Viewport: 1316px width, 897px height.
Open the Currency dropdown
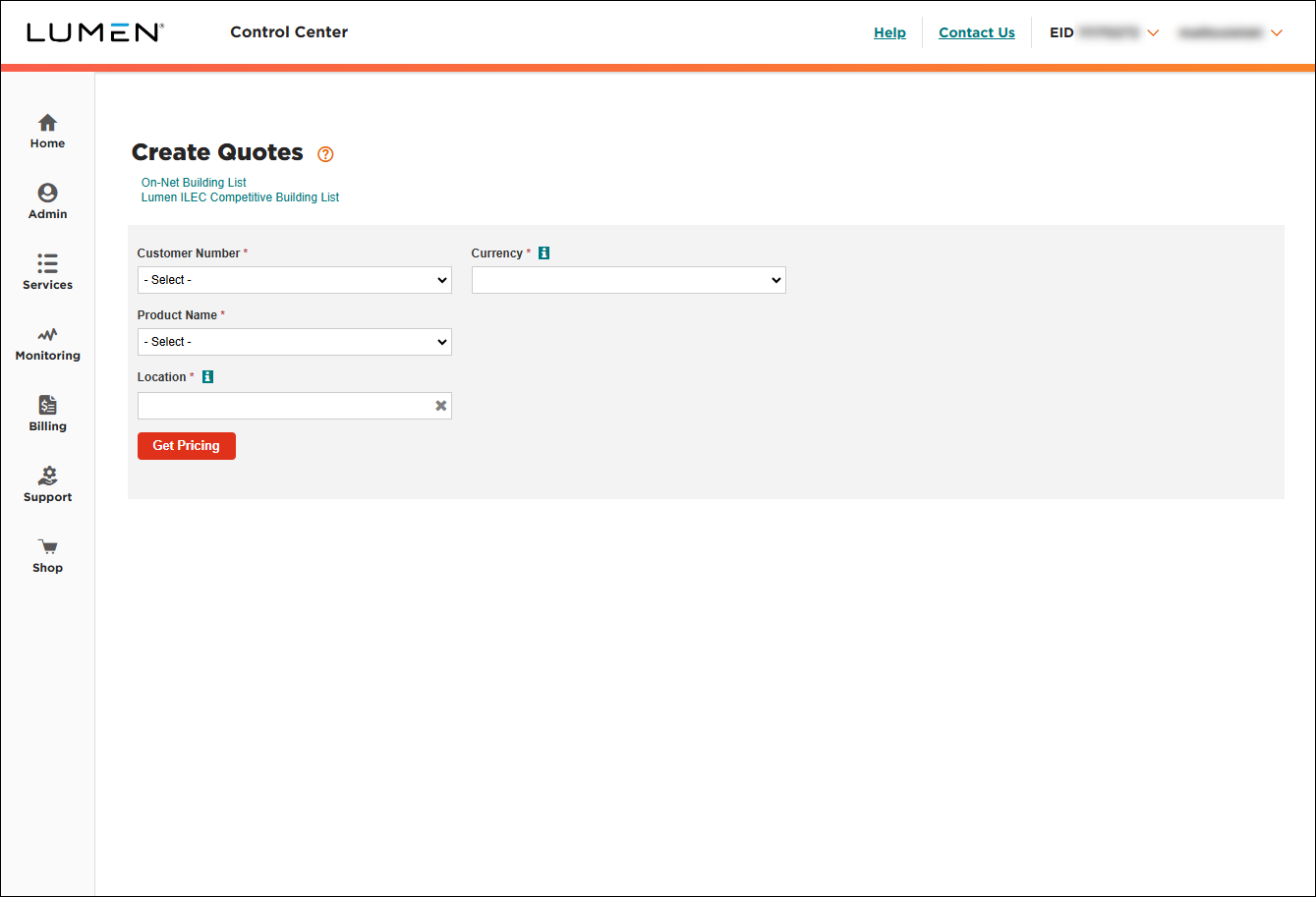[629, 280]
